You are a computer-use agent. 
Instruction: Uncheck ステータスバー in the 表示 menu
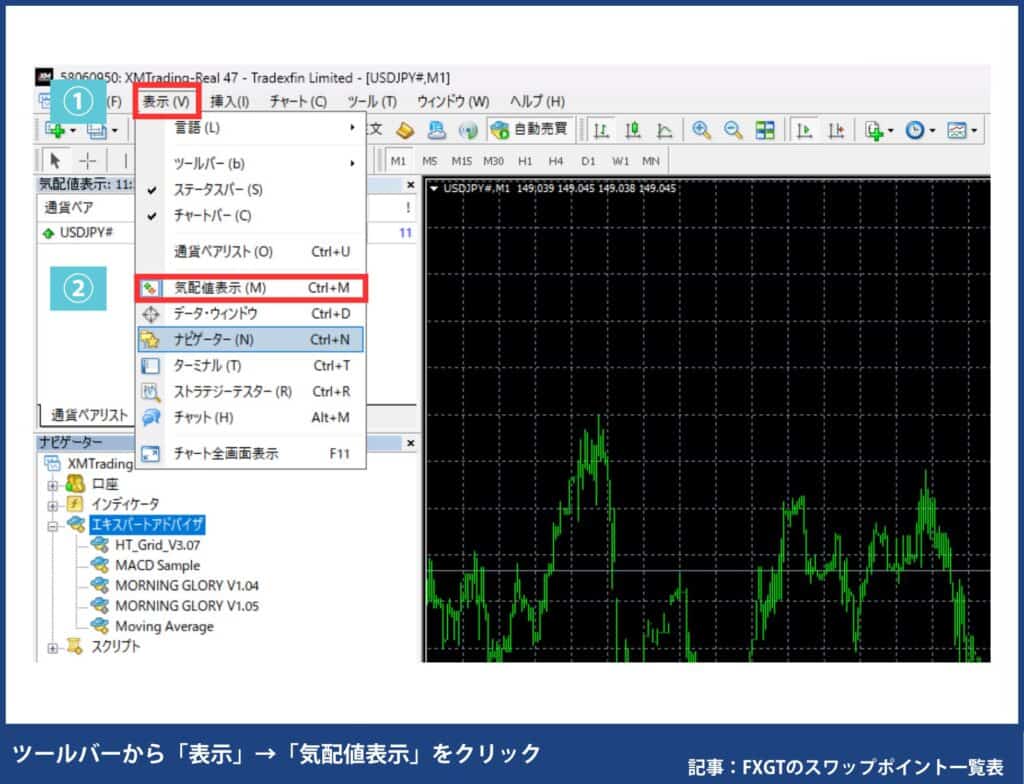[215, 188]
